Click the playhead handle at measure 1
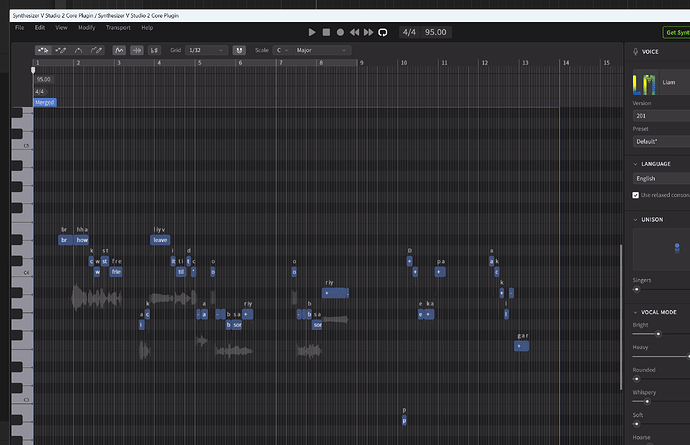690x445 pixels. [x=33, y=70]
